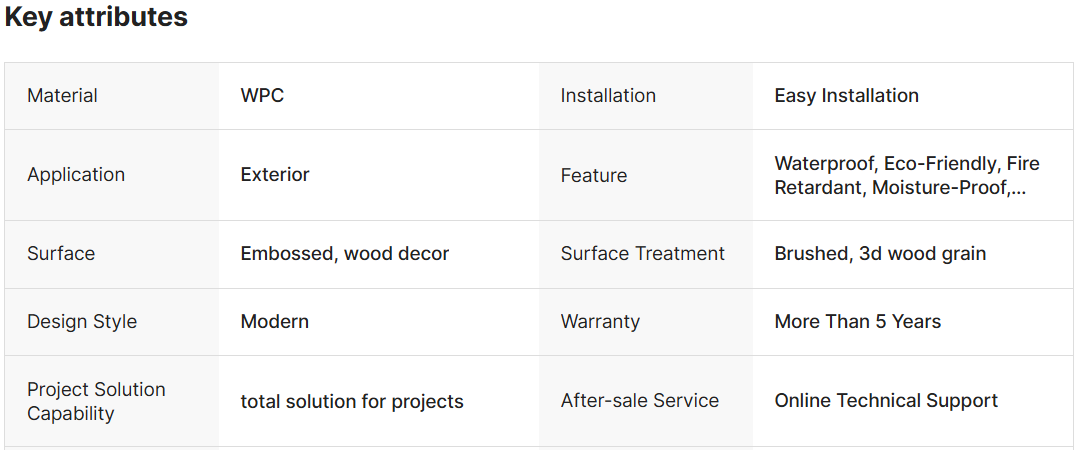The image size is (1078, 450).
Task: Click the Installation label cell
Action: pos(608,96)
